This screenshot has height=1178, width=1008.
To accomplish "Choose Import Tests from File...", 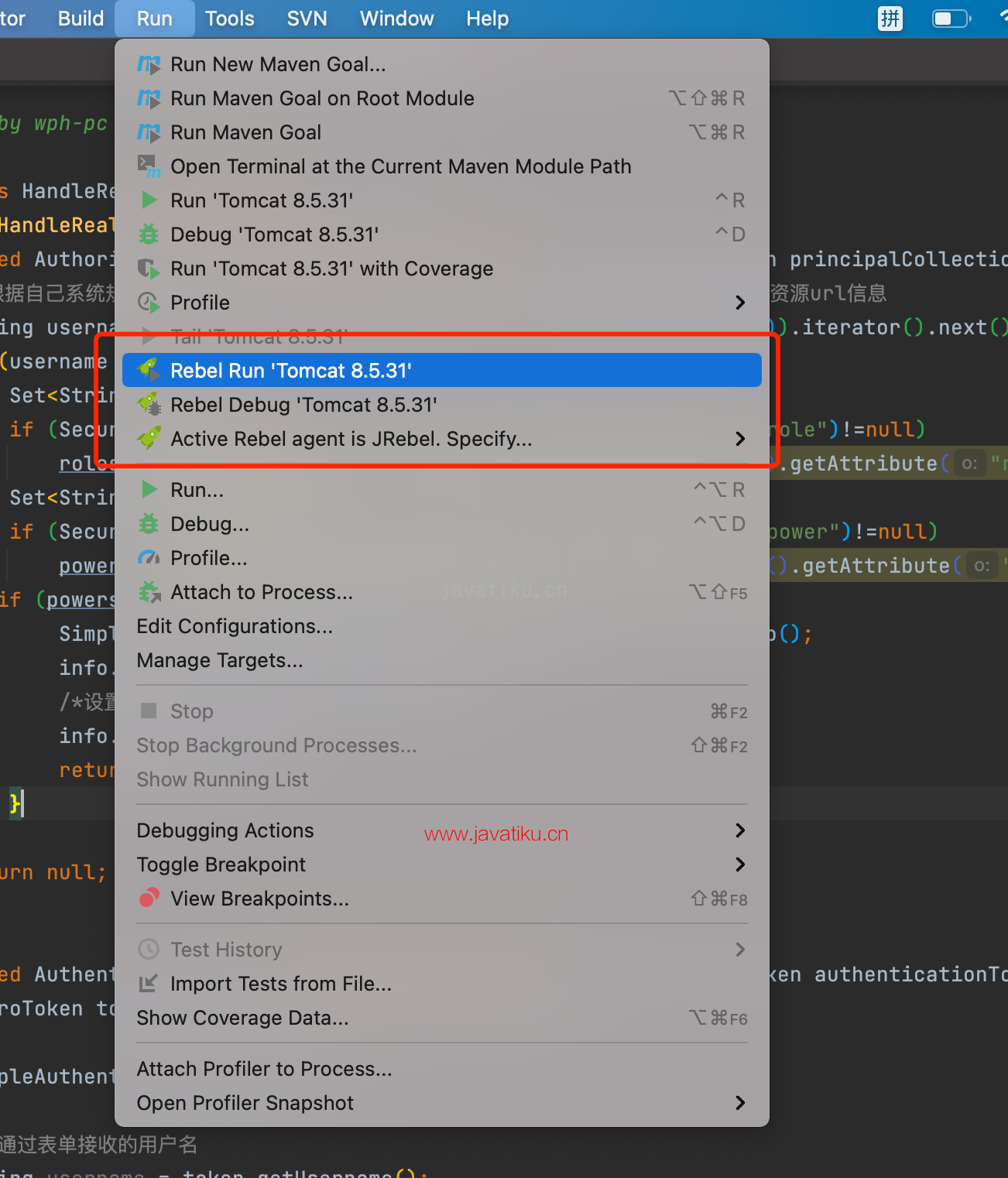I will pos(442,984).
